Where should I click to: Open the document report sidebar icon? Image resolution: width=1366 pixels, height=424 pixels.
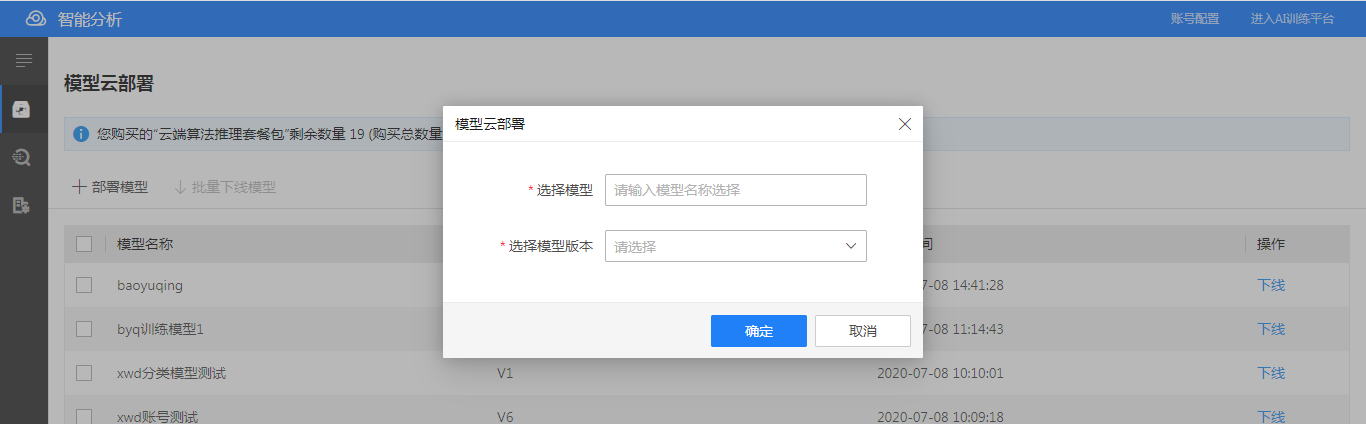tap(22, 205)
